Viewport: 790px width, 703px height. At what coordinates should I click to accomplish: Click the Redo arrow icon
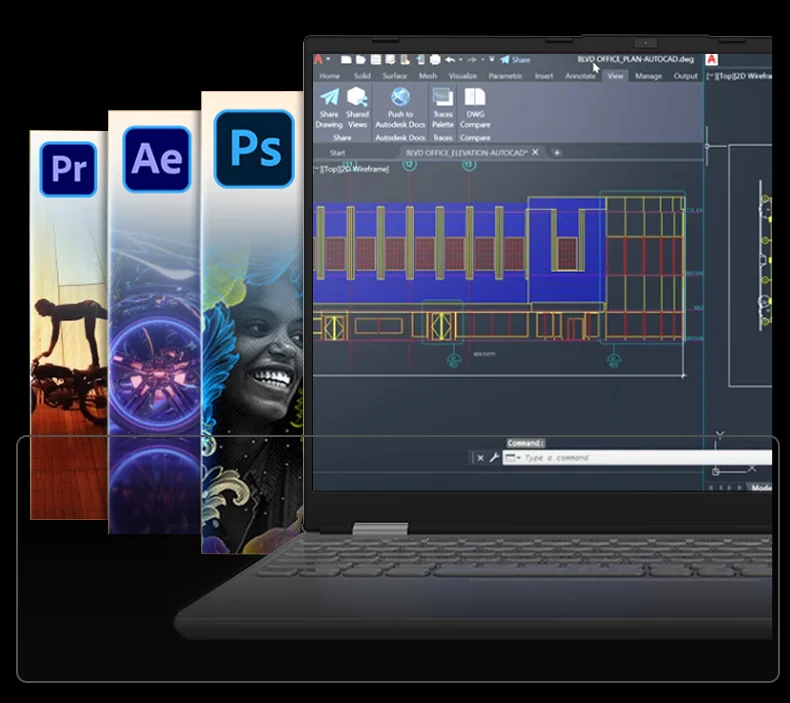(x=472, y=59)
